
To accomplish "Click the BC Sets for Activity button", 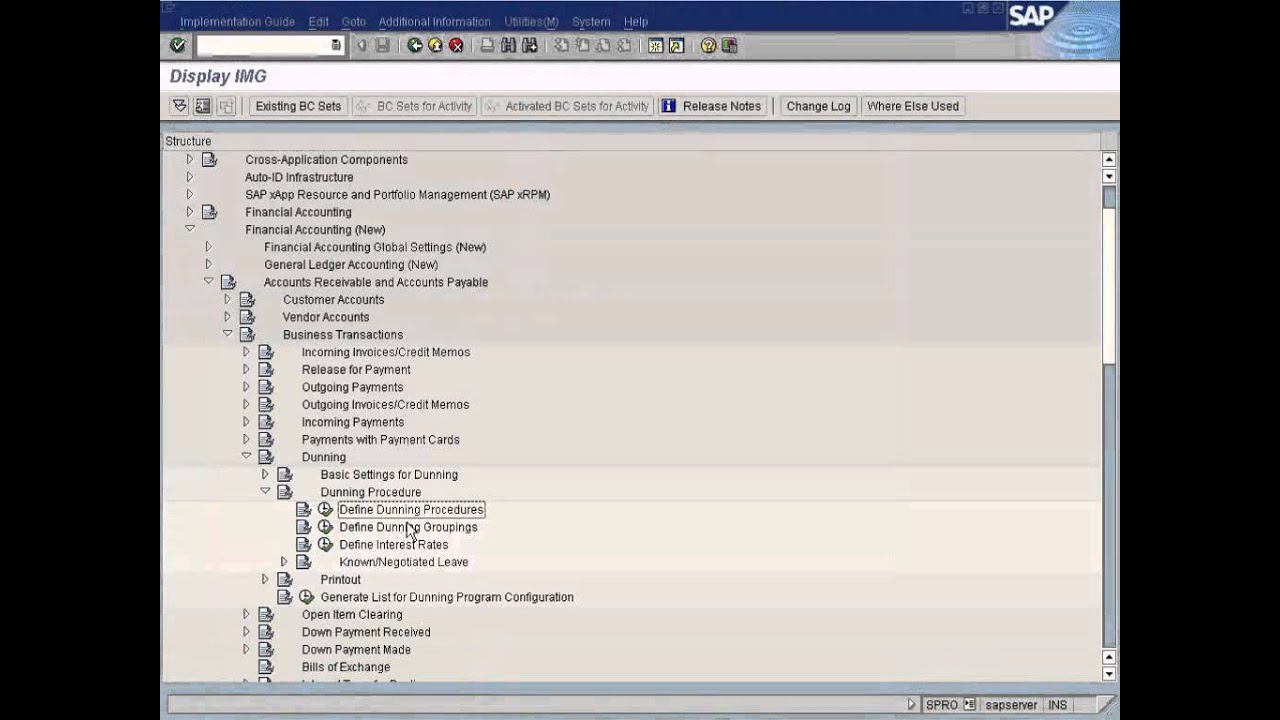I will 414,106.
